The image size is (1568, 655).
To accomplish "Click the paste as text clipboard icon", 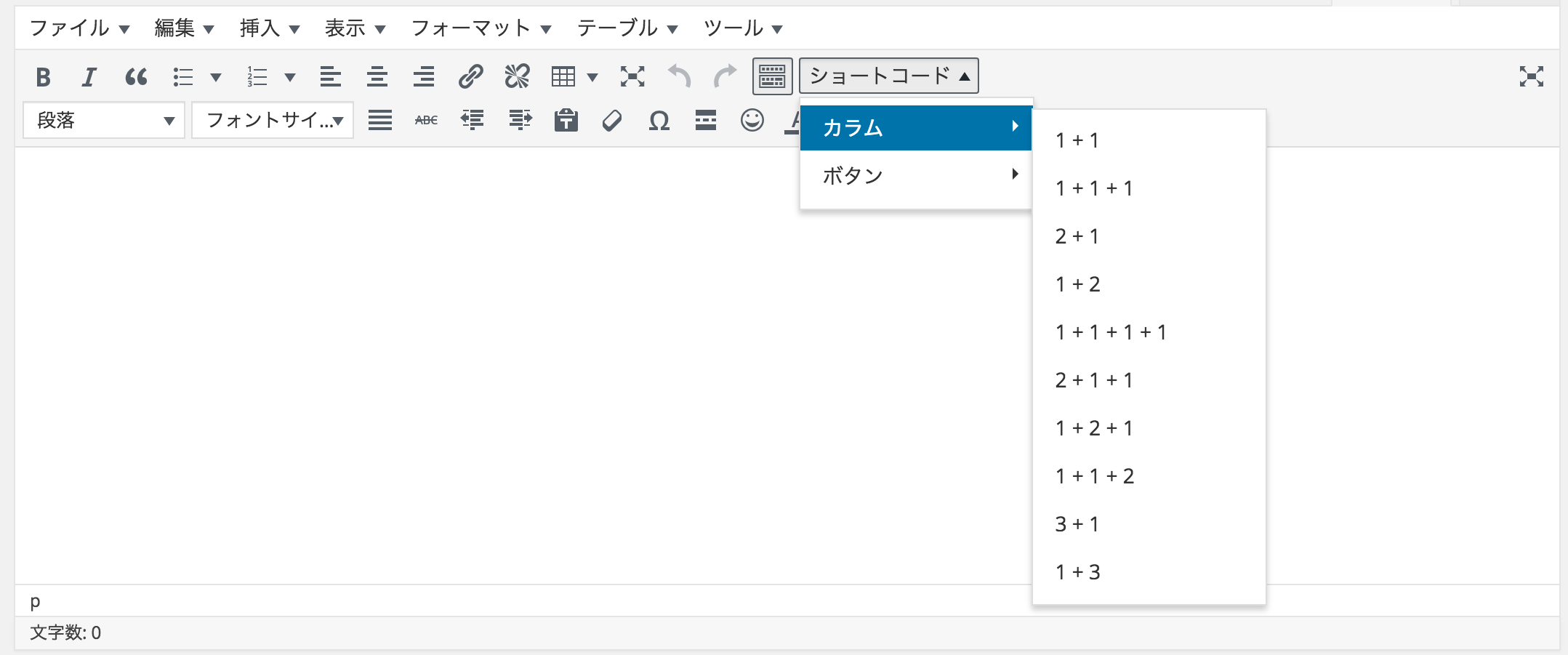I will pos(566,120).
